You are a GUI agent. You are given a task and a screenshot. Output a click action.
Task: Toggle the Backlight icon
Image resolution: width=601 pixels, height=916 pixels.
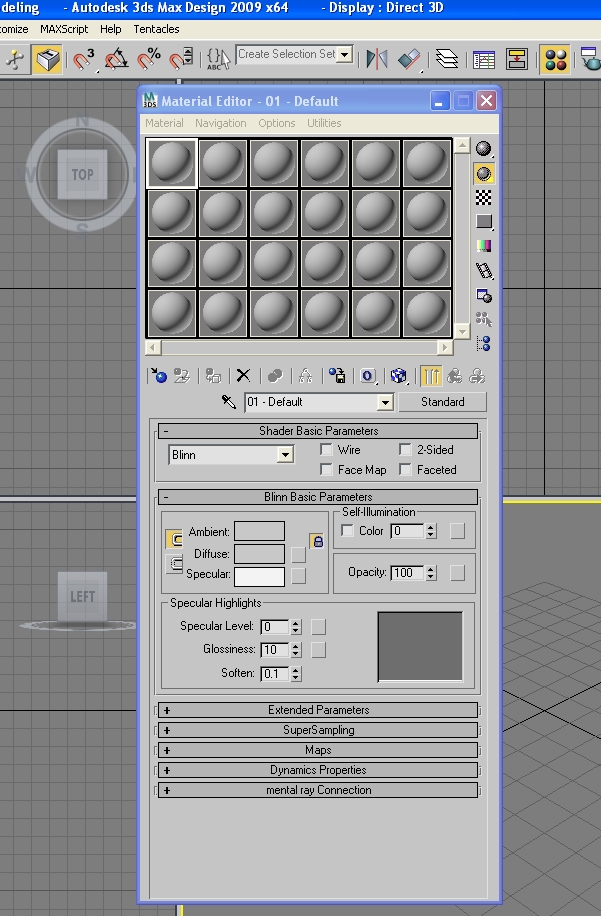[x=484, y=174]
